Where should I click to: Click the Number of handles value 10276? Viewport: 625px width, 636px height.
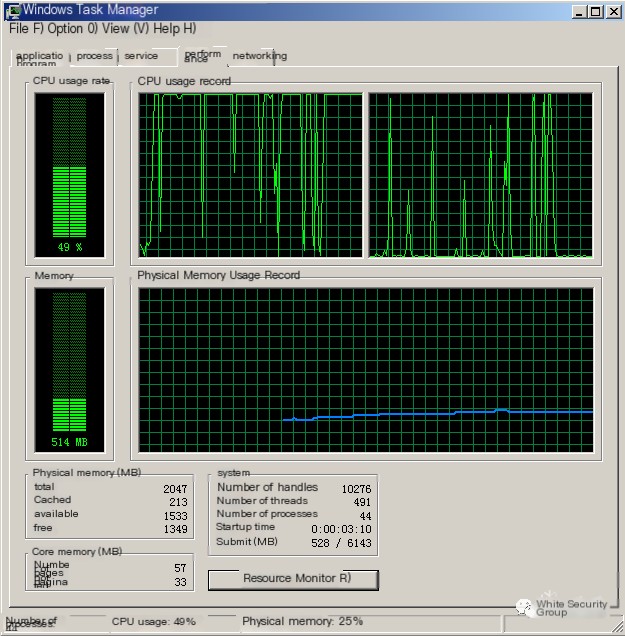357,489
